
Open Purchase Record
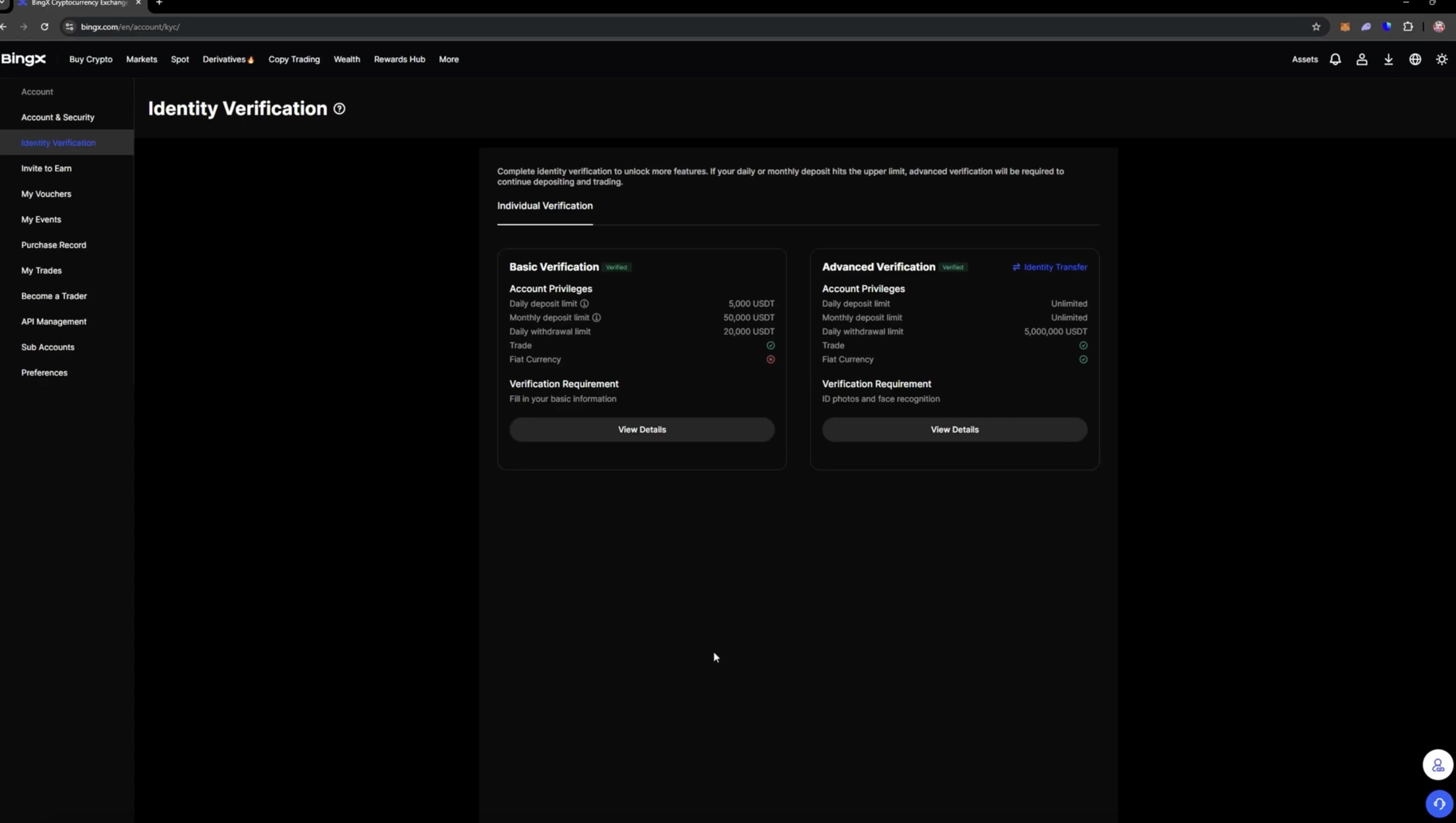point(54,245)
